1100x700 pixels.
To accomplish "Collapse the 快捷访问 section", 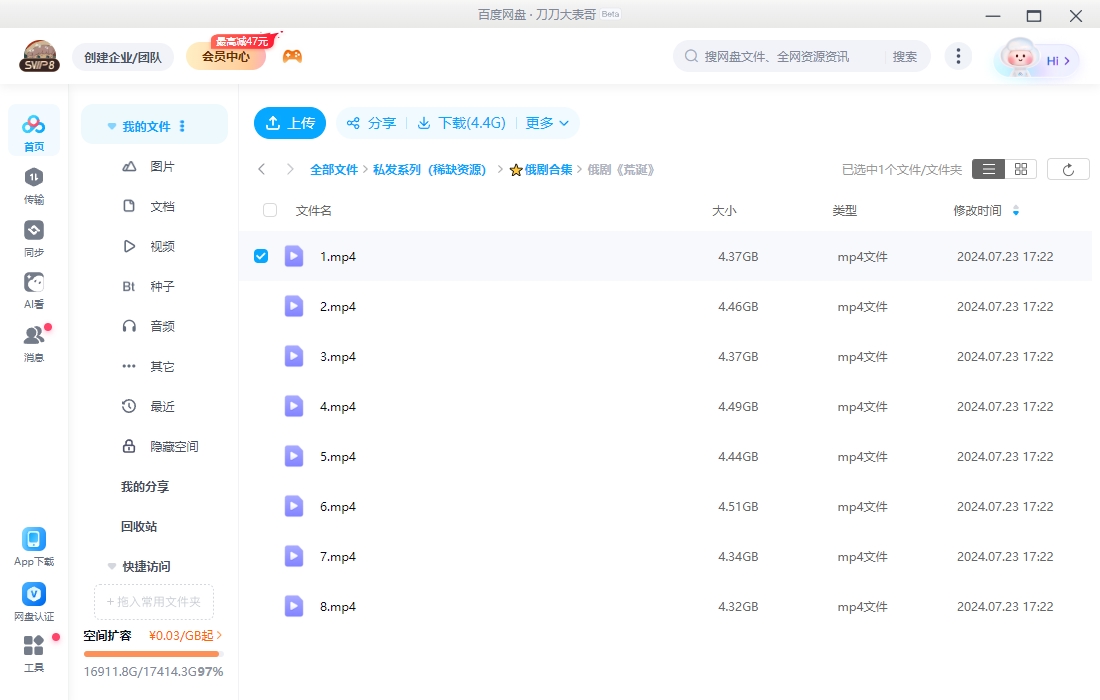I will [x=111, y=565].
